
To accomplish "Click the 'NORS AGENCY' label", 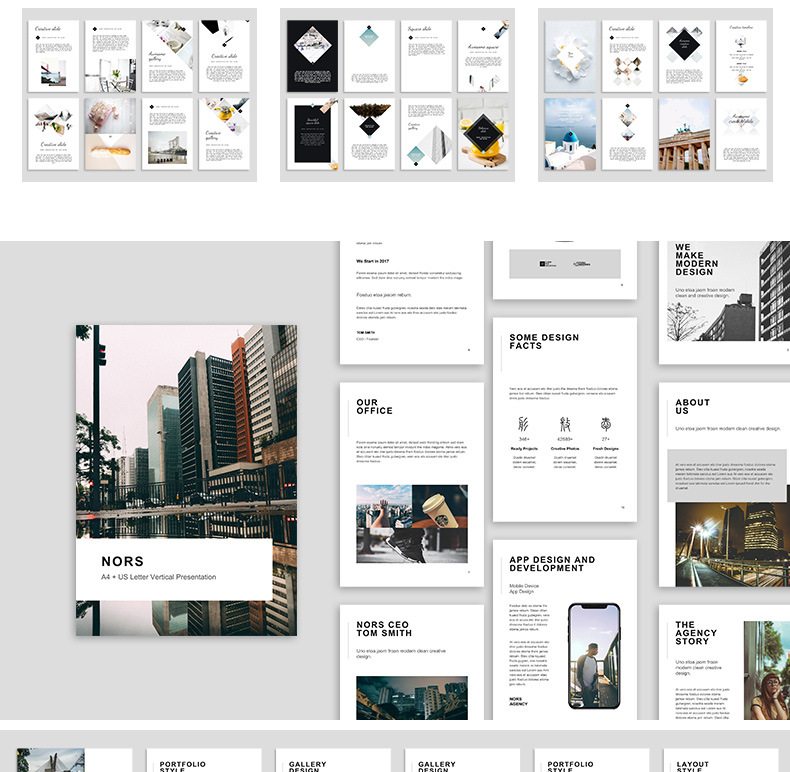I will [518, 701].
